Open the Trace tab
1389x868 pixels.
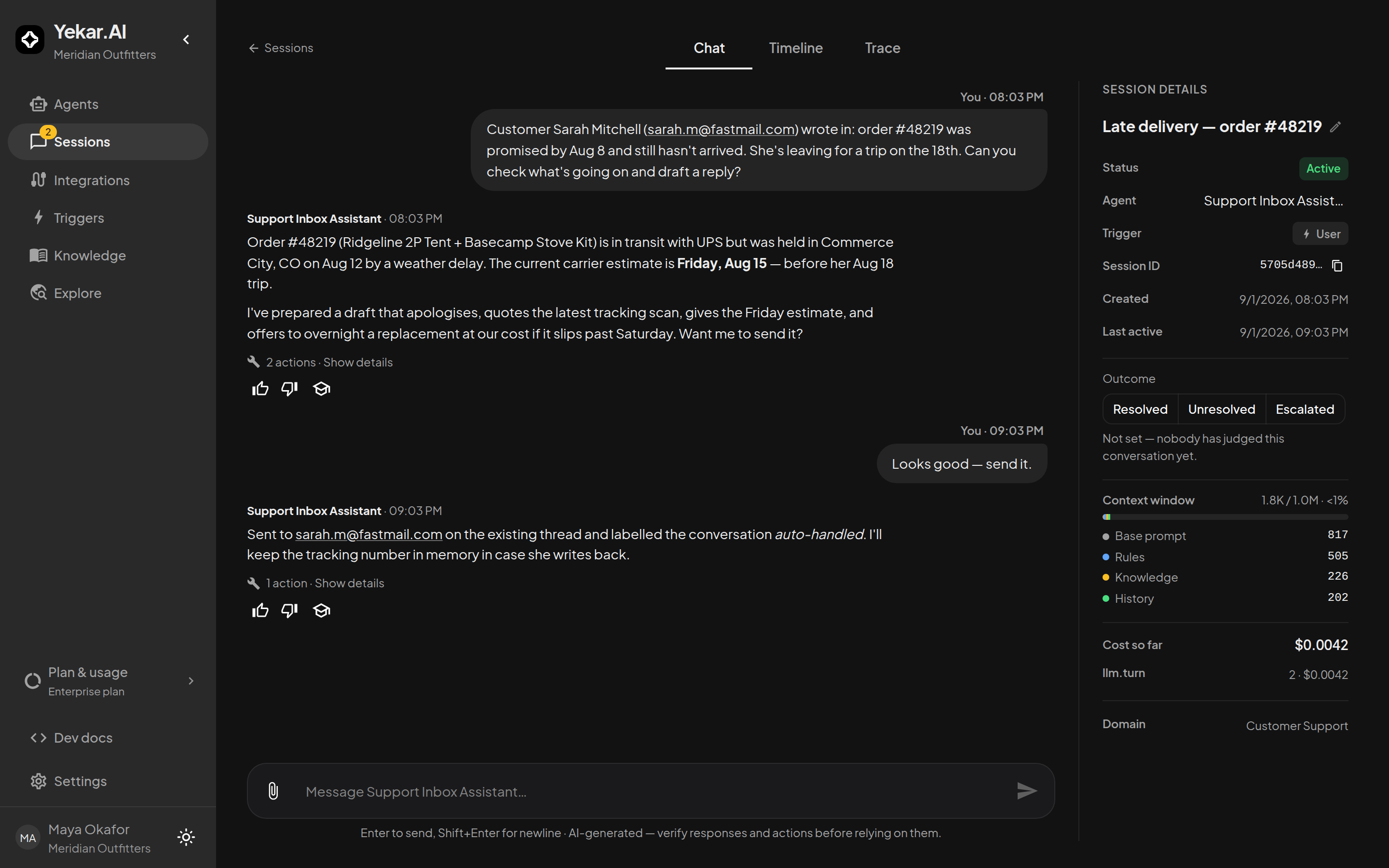tap(882, 48)
